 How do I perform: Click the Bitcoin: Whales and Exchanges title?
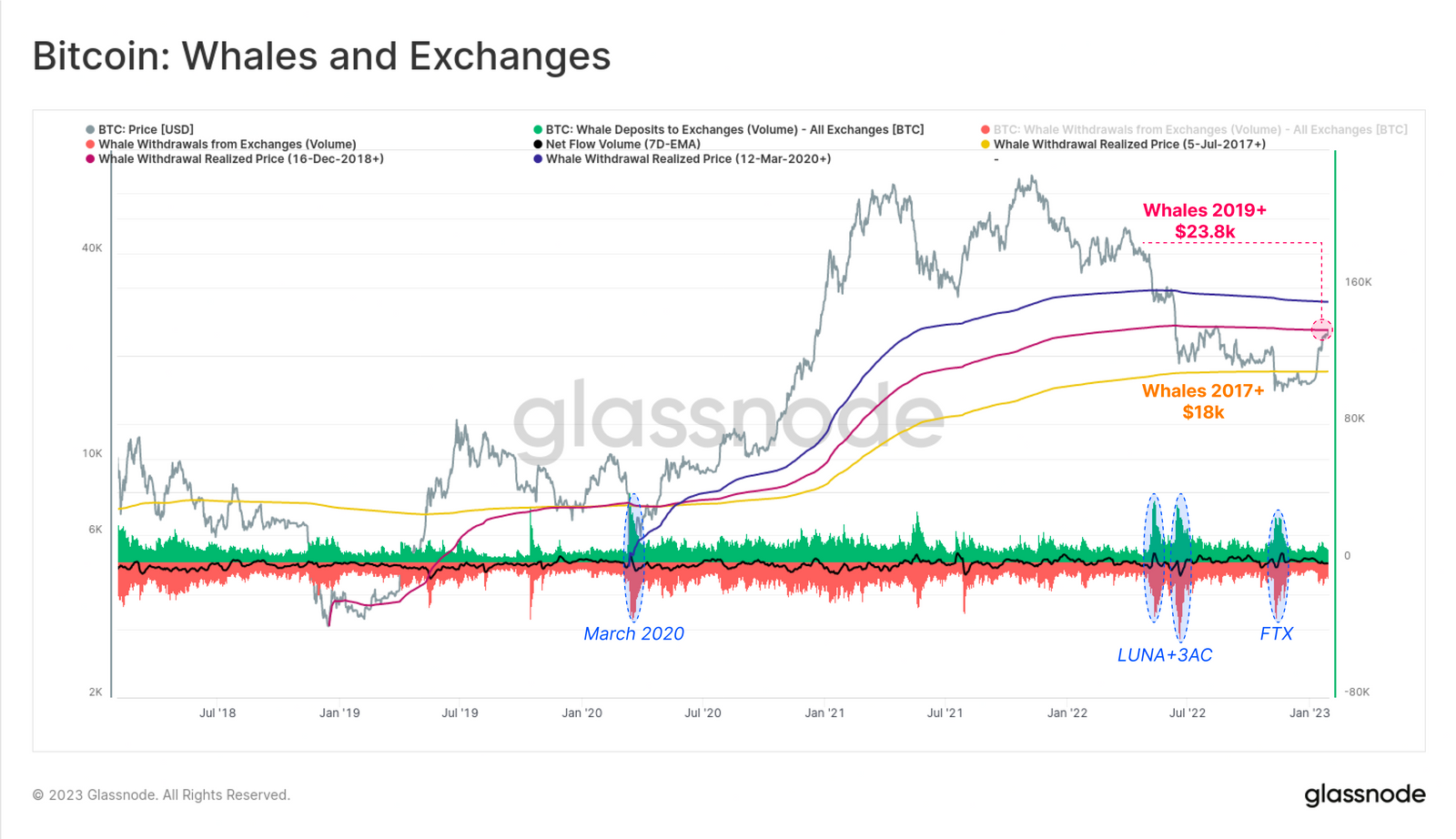(321, 56)
